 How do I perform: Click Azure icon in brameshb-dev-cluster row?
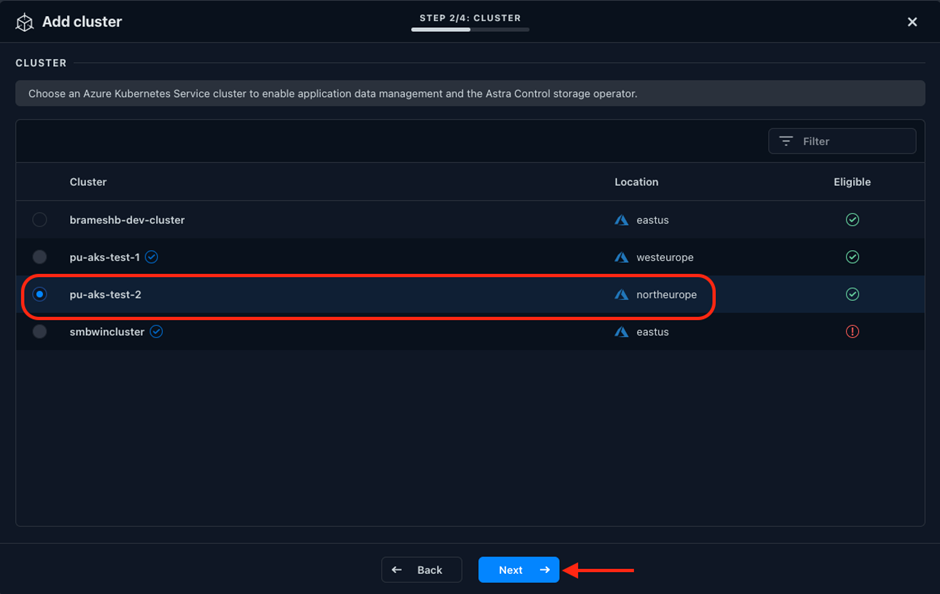[x=622, y=220]
